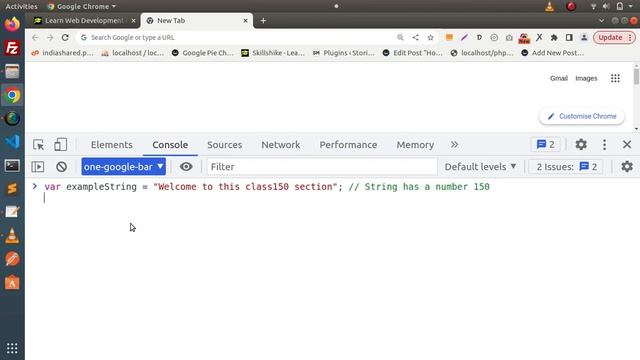Open VLC media player from the dock
This screenshot has height=360, width=640.
pos(12,236)
